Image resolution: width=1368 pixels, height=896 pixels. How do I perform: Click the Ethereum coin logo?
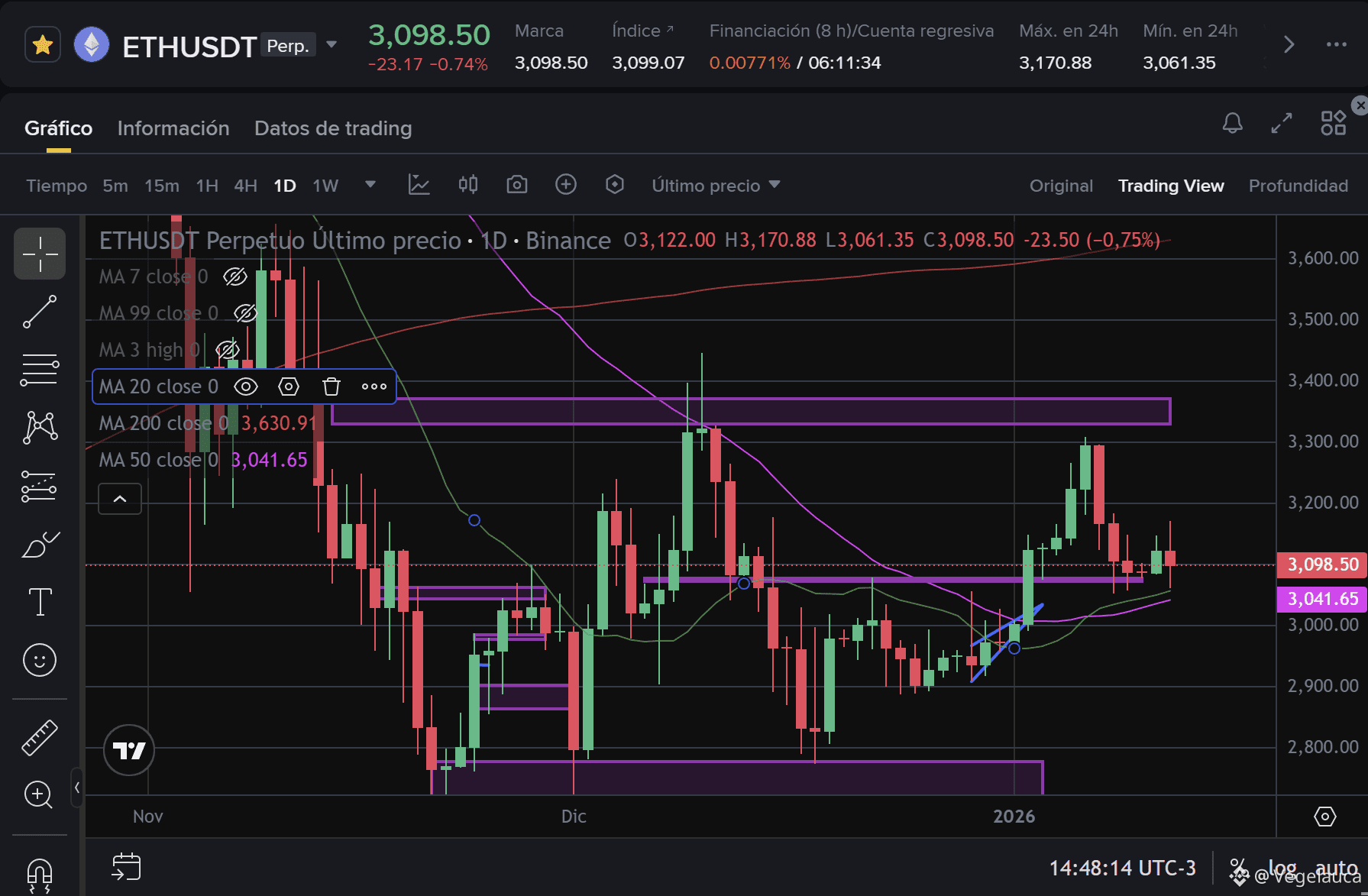(92, 45)
